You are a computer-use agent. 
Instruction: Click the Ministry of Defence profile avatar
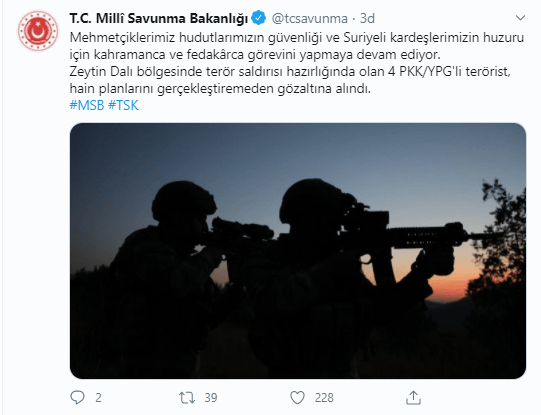click(x=38, y=31)
